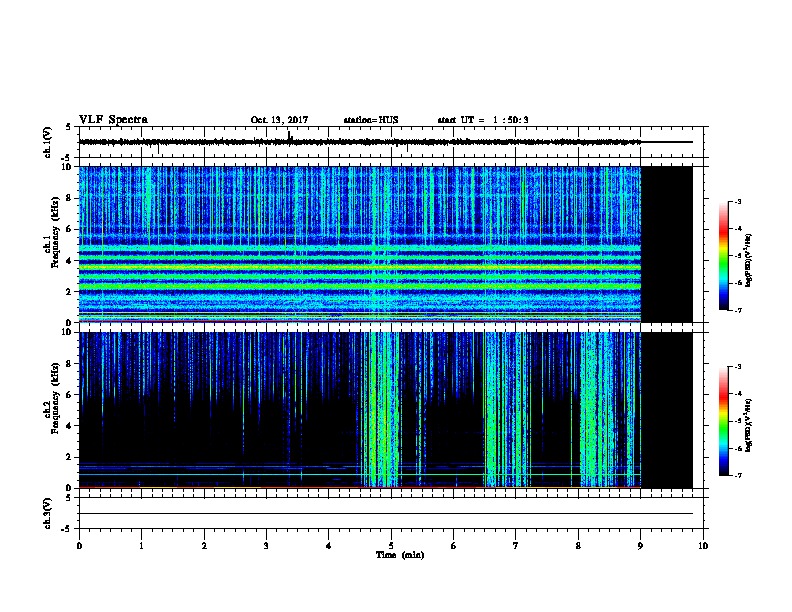
Task: Click time axis tick label "5"
Action: (391, 546)
